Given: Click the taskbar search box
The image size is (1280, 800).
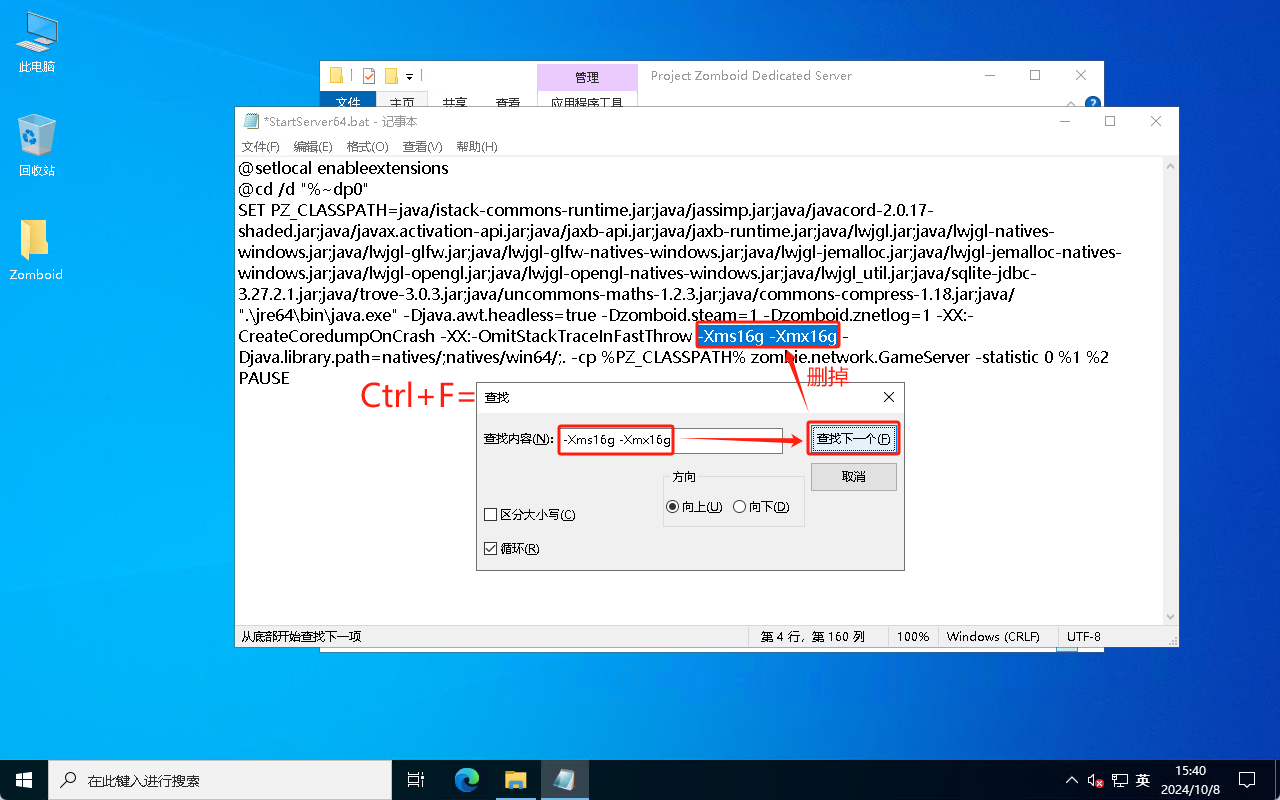Looking at the screenshot, I should (x=220, y=780).
